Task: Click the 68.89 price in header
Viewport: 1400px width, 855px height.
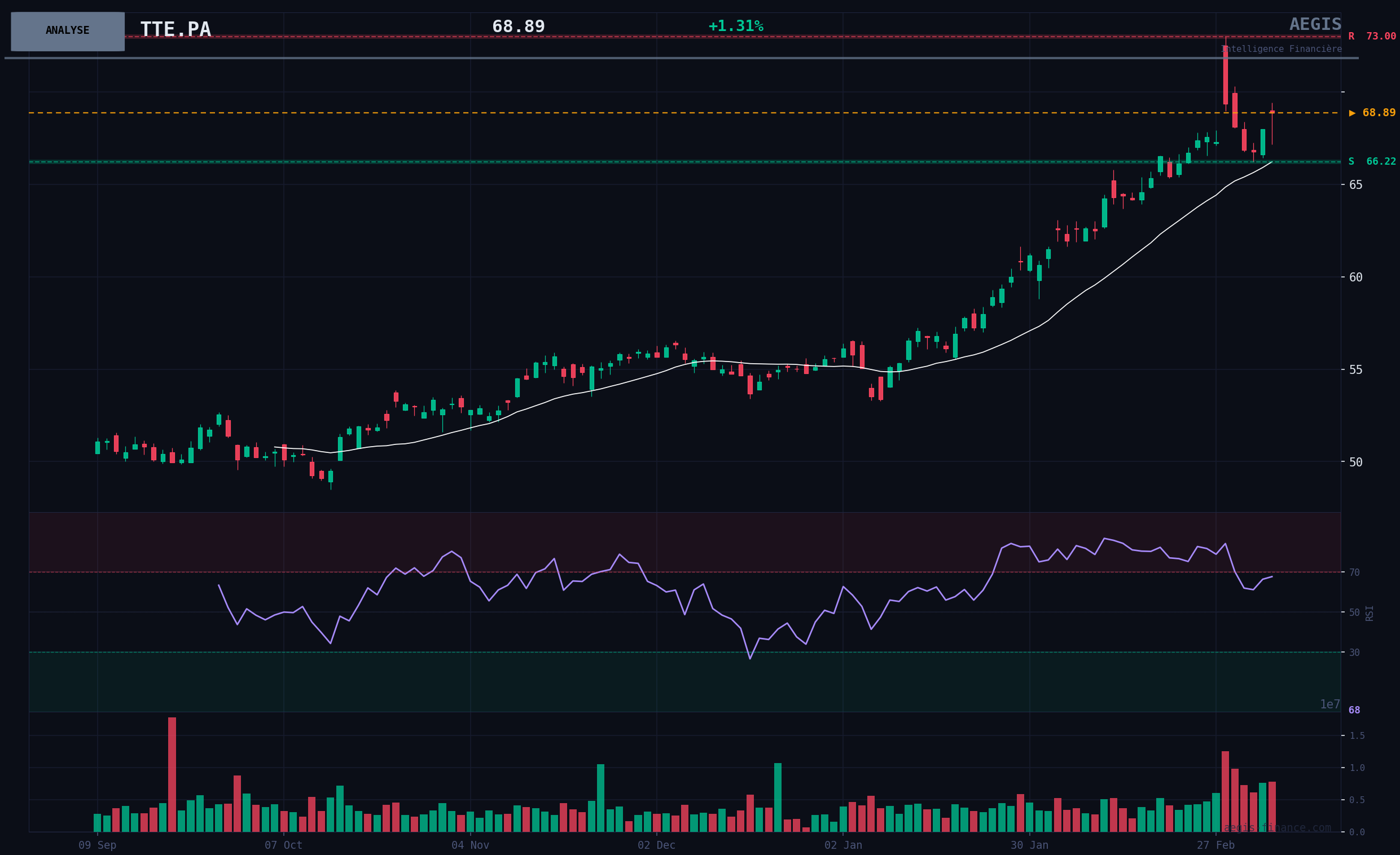Action: coord(518,27)
